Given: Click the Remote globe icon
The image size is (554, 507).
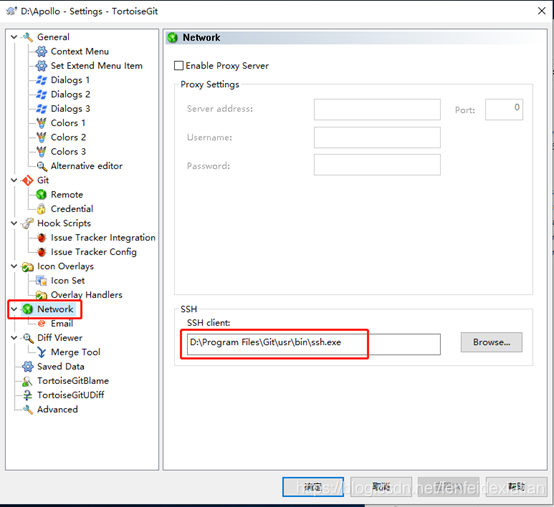Looking at the screenshot, I should point(41,195).
